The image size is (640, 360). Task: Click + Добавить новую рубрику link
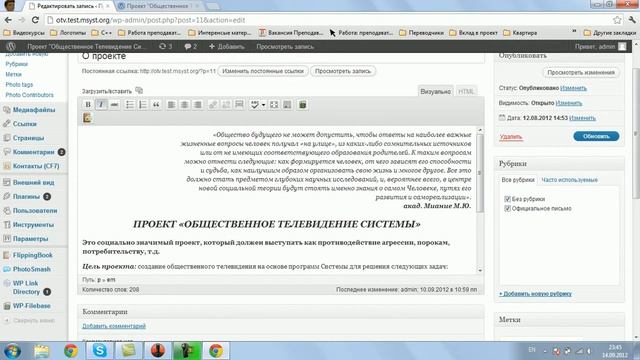tap(535, 293)
